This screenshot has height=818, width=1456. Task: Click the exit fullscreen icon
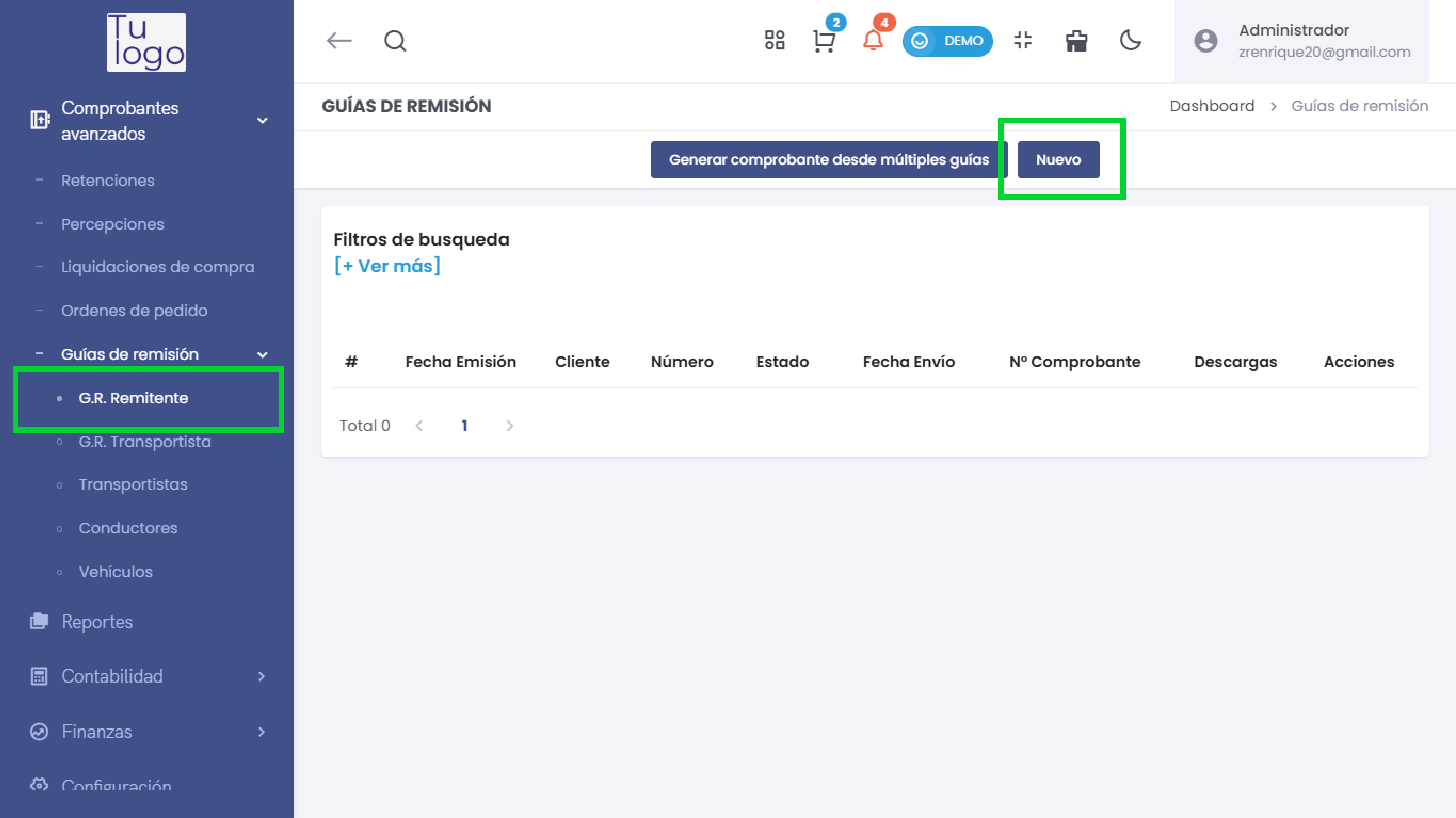(1022, 41)
